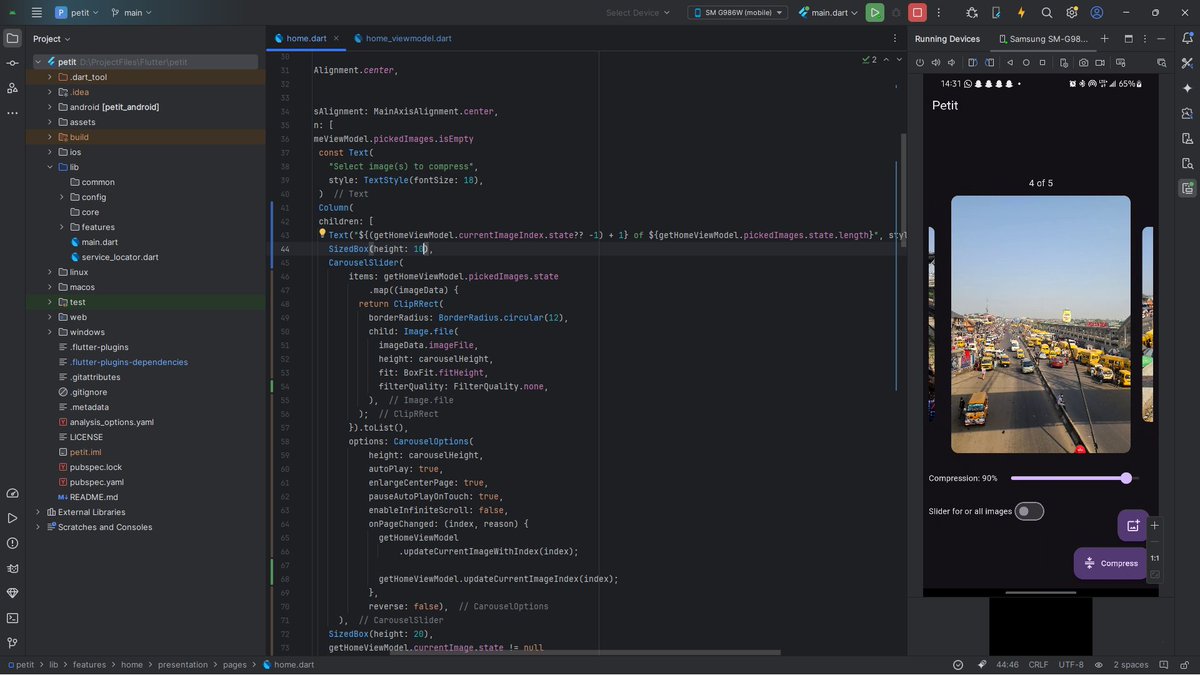Take a device screenshot camera icon

[x=1083, y=62]
